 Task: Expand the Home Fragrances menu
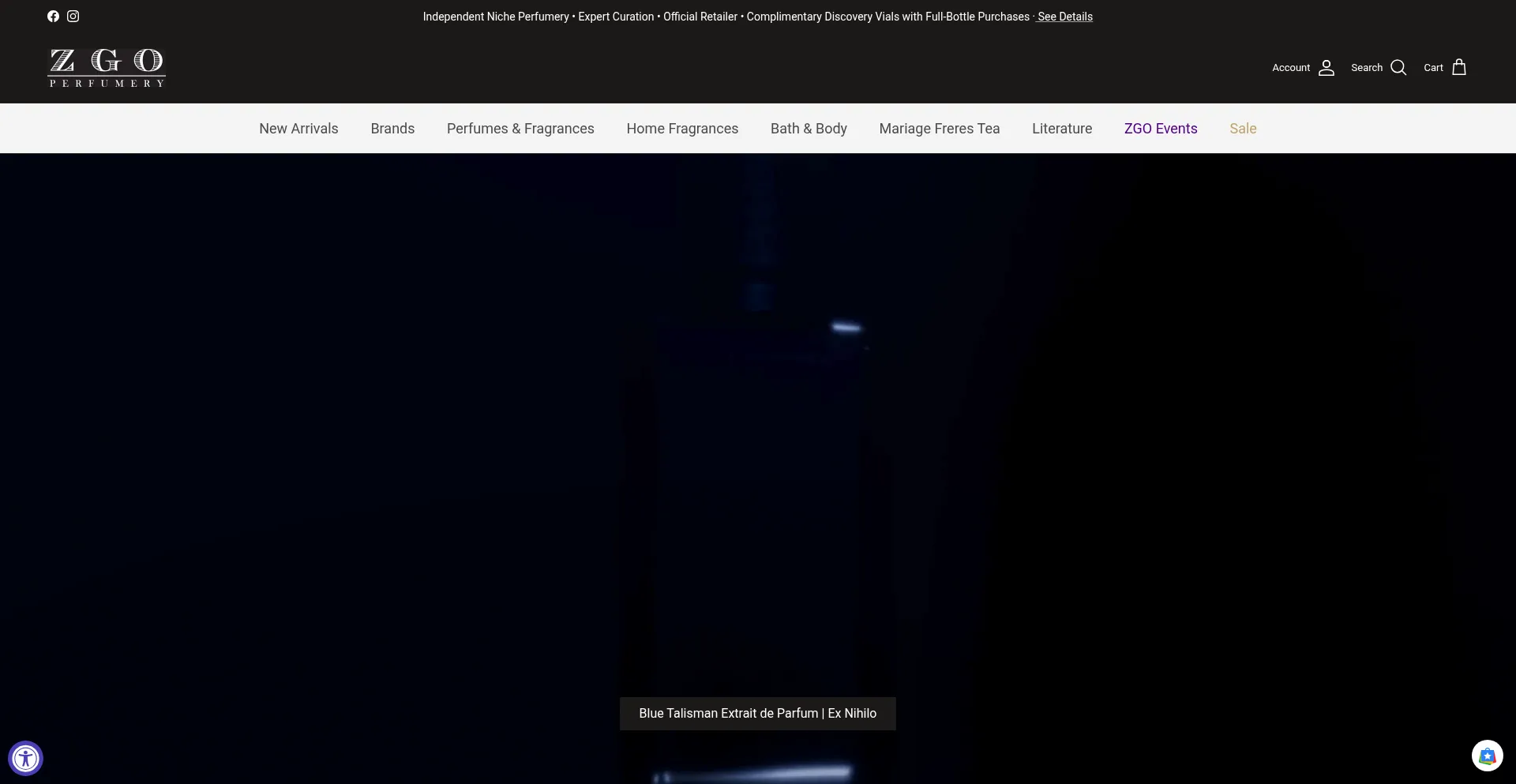tap(682, 129)
